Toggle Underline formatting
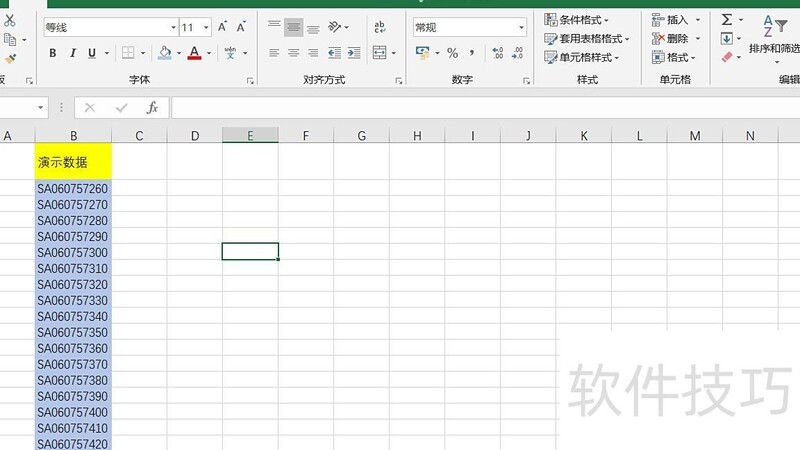Image resolution: width=800 pixels, height=450 pixels. (92, 53)
